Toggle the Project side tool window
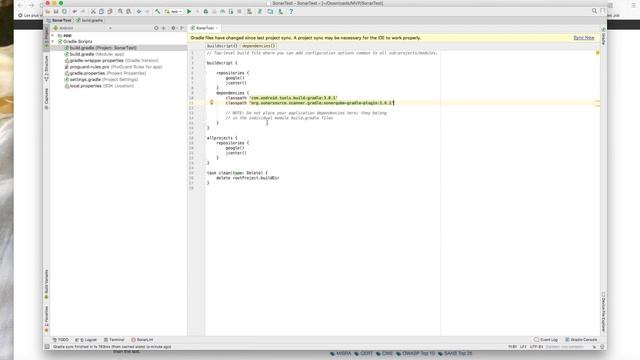Image resolution: width=640 pixels, height=360 pixels. tap(46, 38)
